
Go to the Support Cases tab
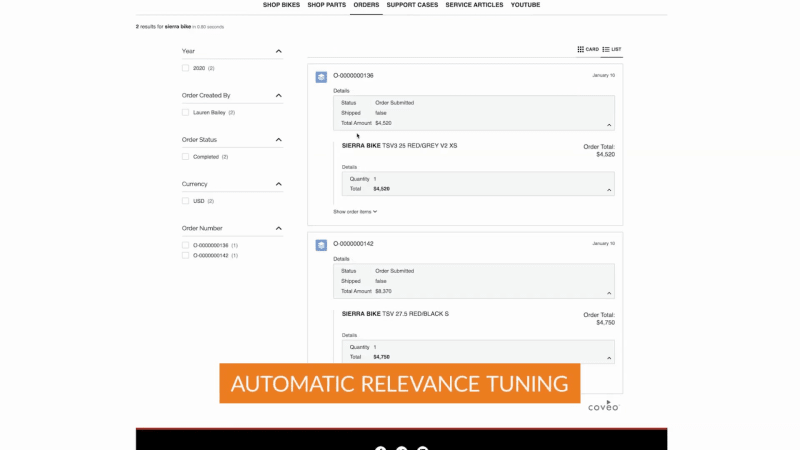coord(412,5)
